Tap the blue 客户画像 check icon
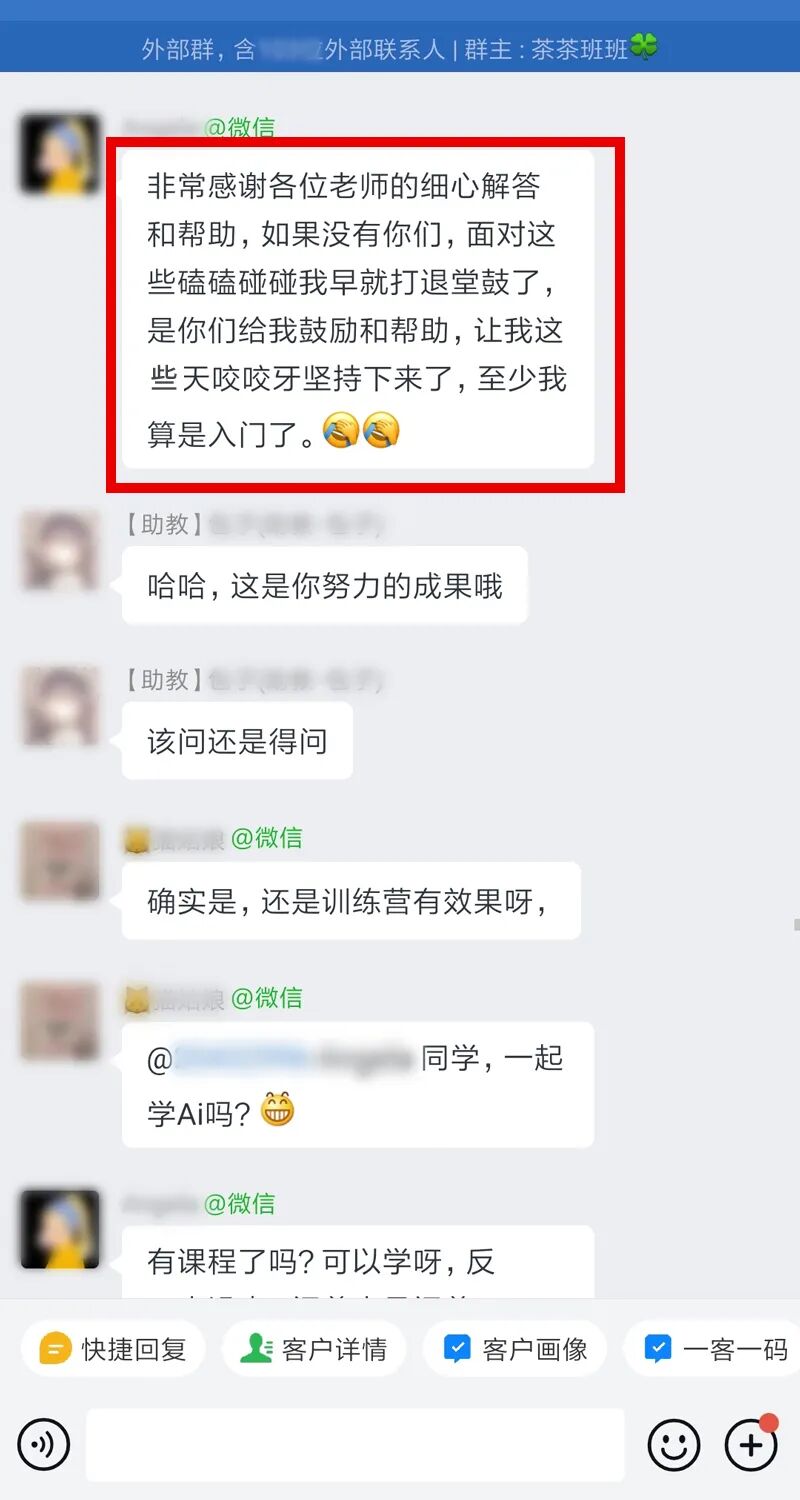This screenshot has width=800, height=1500. tap(457, 1349)
